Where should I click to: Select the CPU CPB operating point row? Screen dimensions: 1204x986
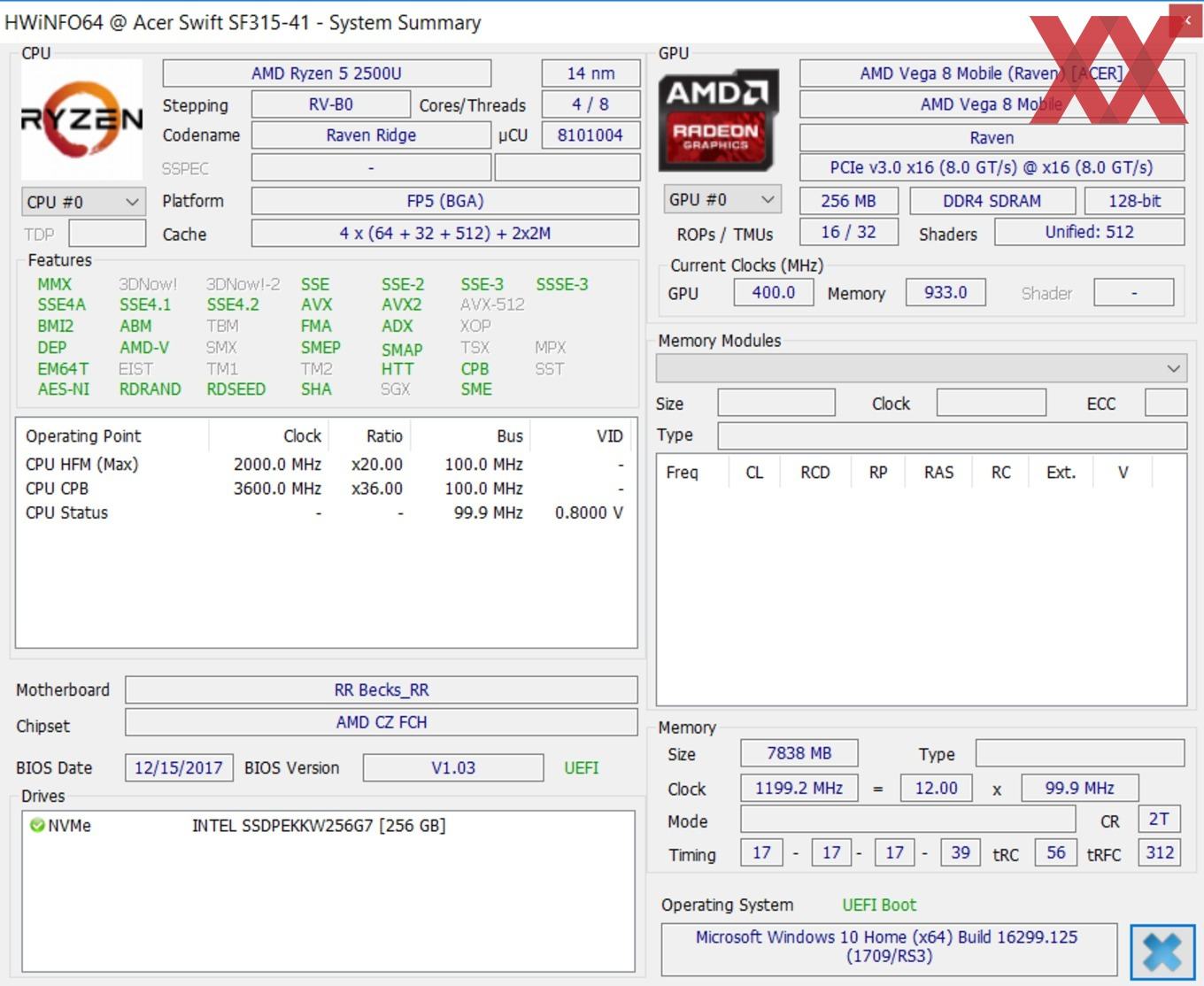click(325, 488)
